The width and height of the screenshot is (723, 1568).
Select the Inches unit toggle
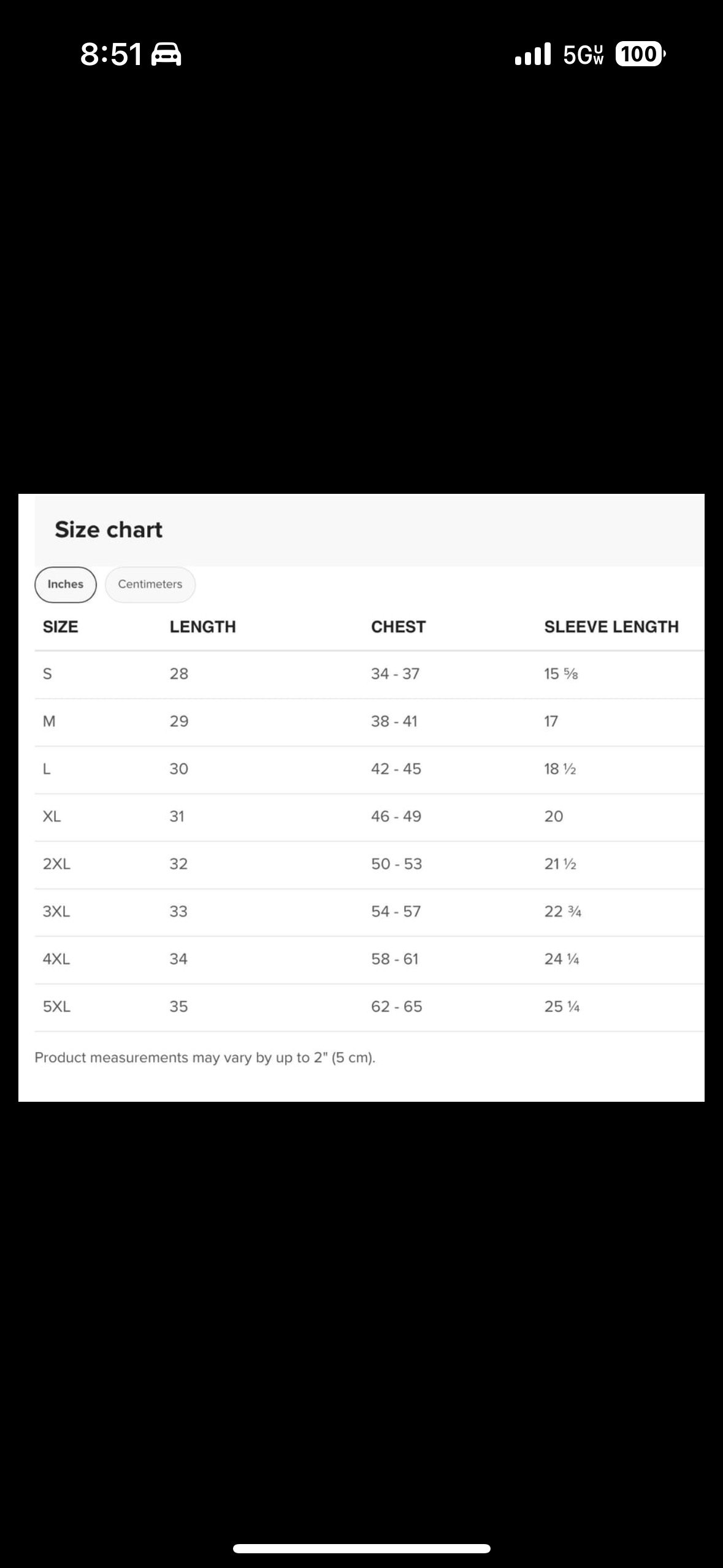[66, 584]
